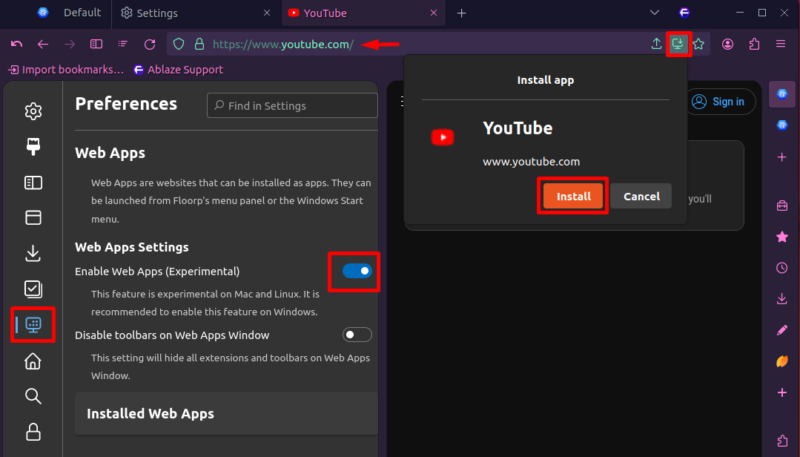Open the Search settings category icon
800x457 pixels.
point(33,396)
